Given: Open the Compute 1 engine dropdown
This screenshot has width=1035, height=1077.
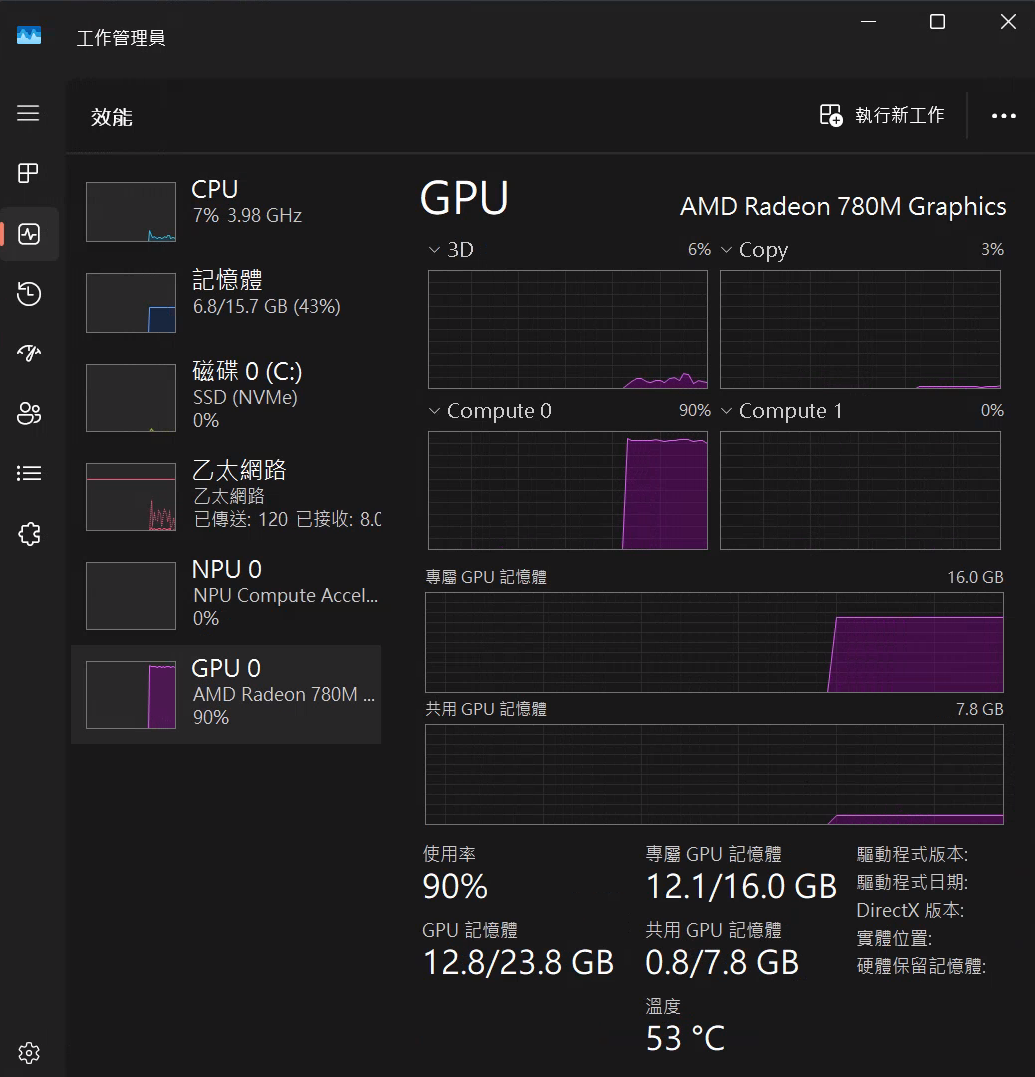Looking at the screenshot, I should tap(727, 411).
